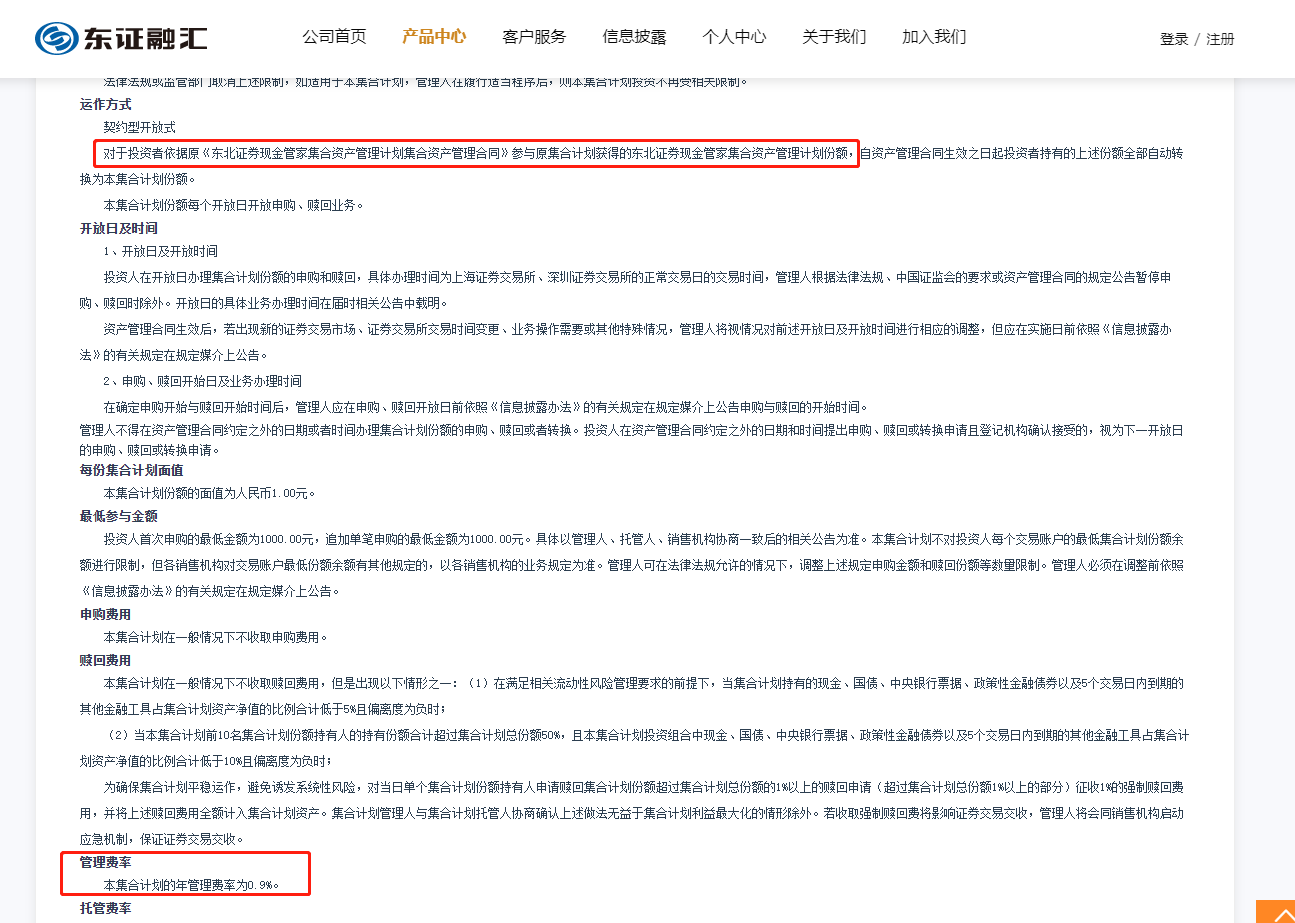Click the 管理费率 heading in red box
Image resolution: width=1295 pixels, height=923 pixels.
pos(106,862)
